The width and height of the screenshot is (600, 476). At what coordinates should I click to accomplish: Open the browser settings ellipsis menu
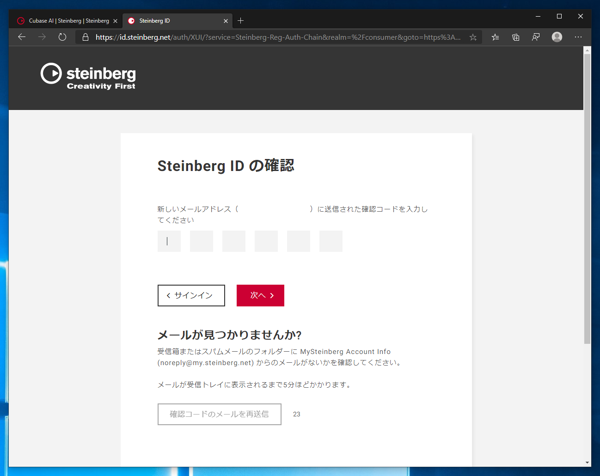pos(578,37)
